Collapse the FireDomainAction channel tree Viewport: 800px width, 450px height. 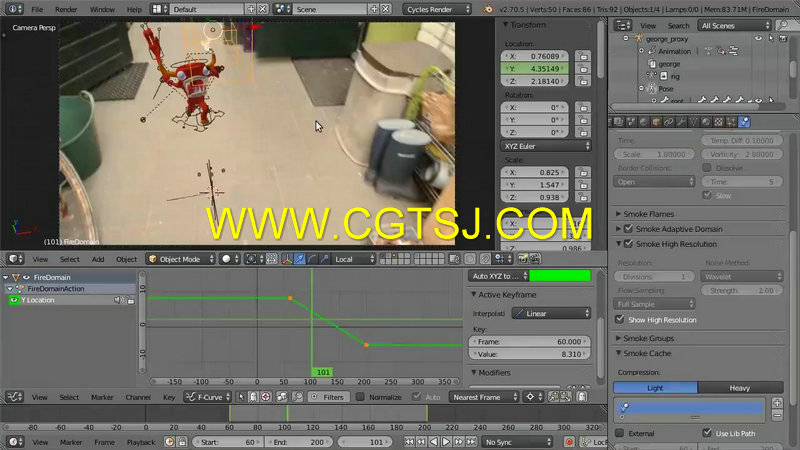(9, 288)
